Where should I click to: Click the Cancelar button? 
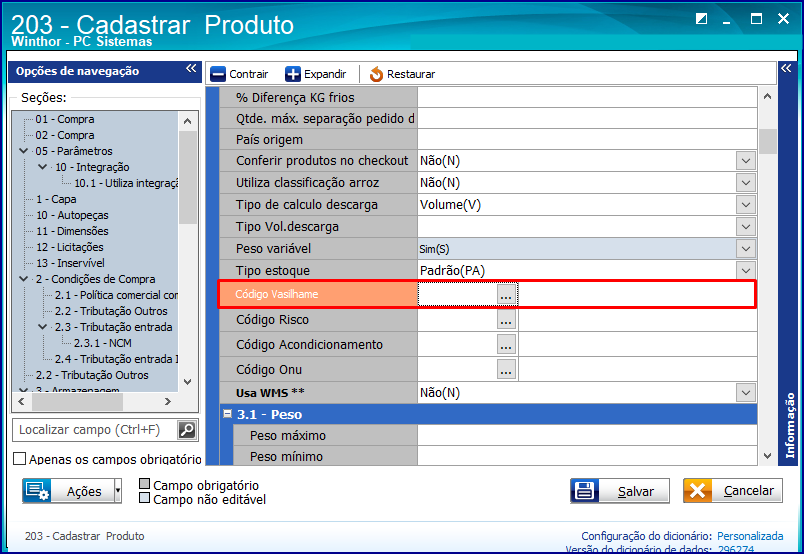(x=733, y=491)
